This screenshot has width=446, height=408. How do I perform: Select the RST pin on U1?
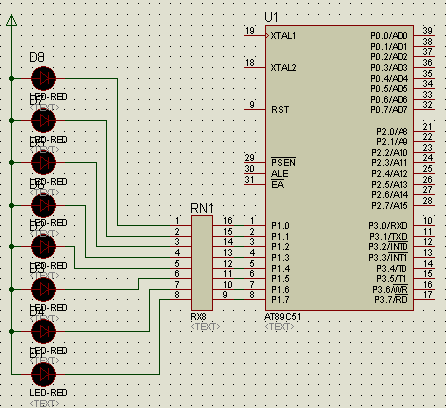[280, 110]
